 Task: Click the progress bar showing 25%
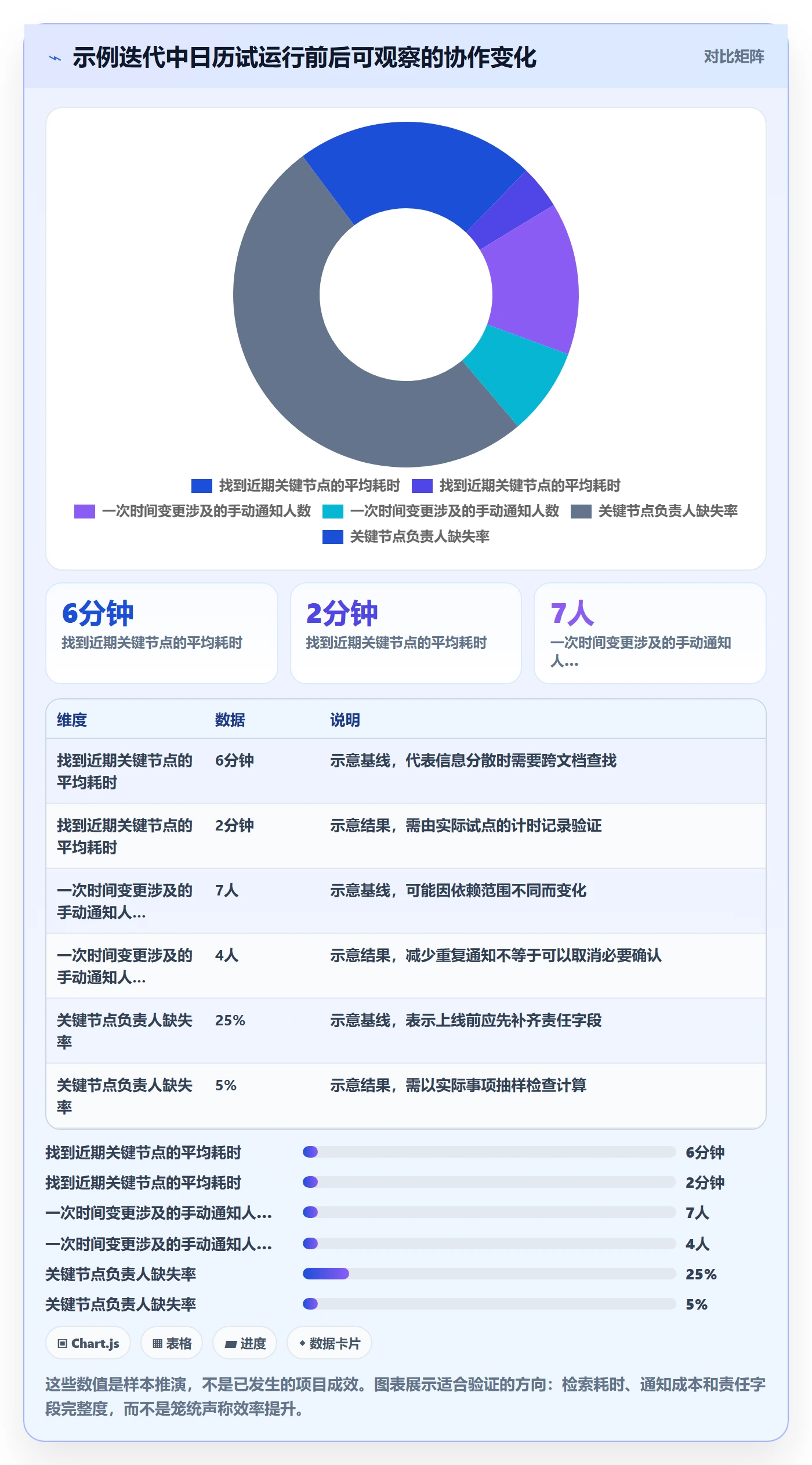pos(490,1274)
